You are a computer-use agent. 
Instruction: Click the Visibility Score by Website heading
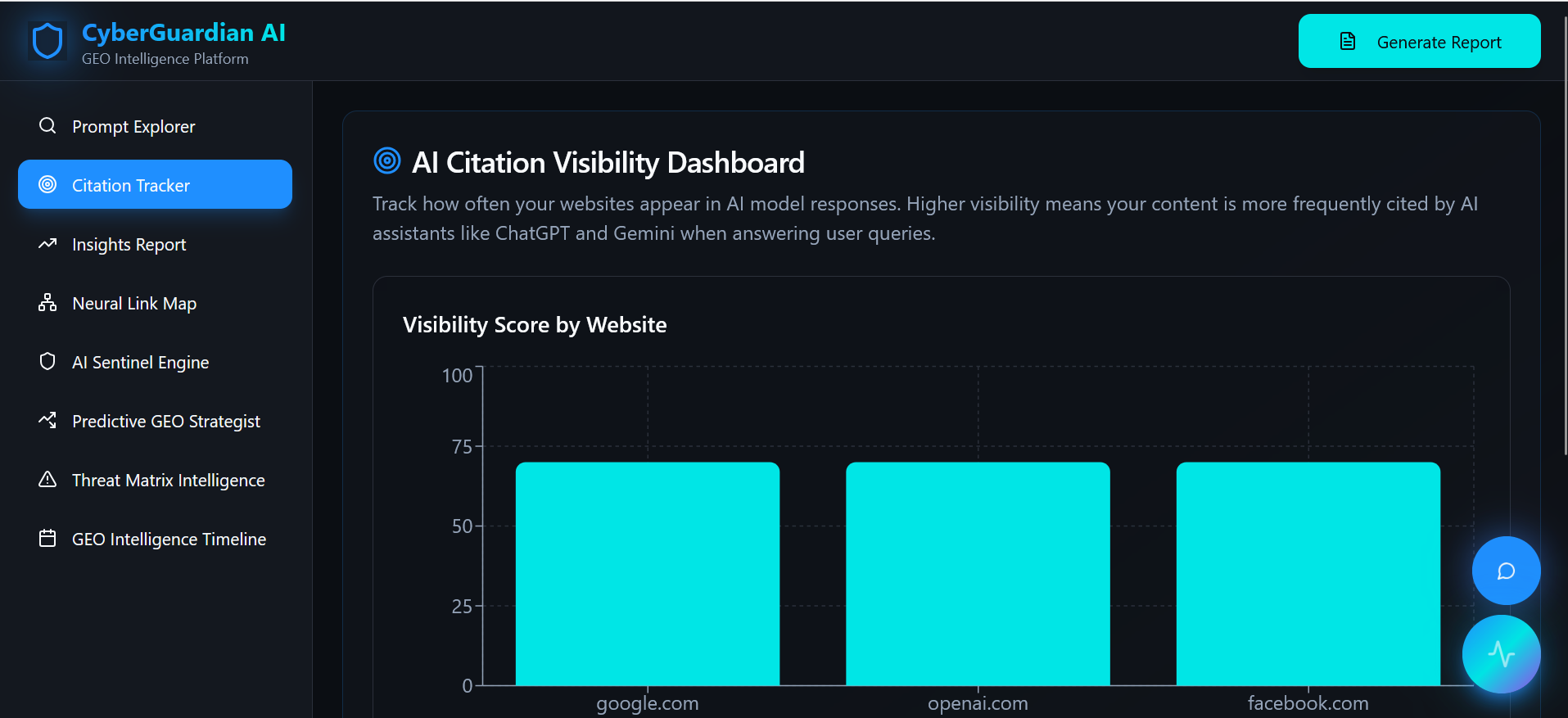(x=535, y=325)
